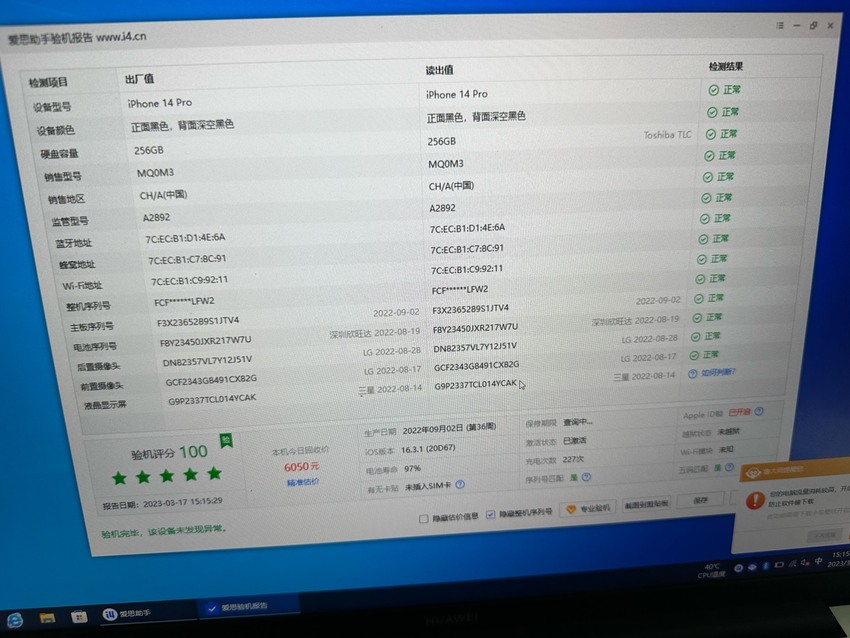Click the 已开启 Apple ID lock status
The height and width of the screenshot is (638, 850).
tap(739, 413)
